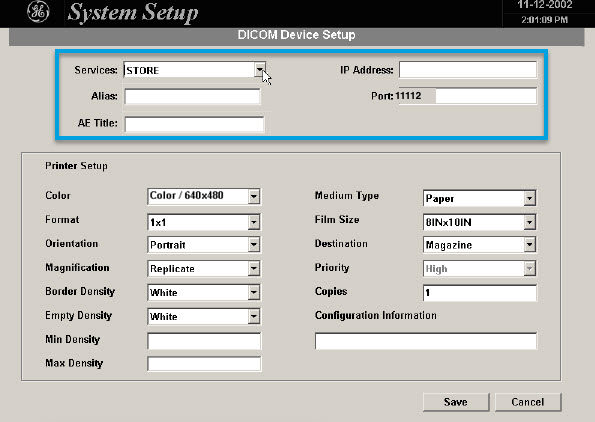Open the Orientation dropdown showing Portrait
Viewport: 595px width, 422px height.
click(x=204, y=245)
